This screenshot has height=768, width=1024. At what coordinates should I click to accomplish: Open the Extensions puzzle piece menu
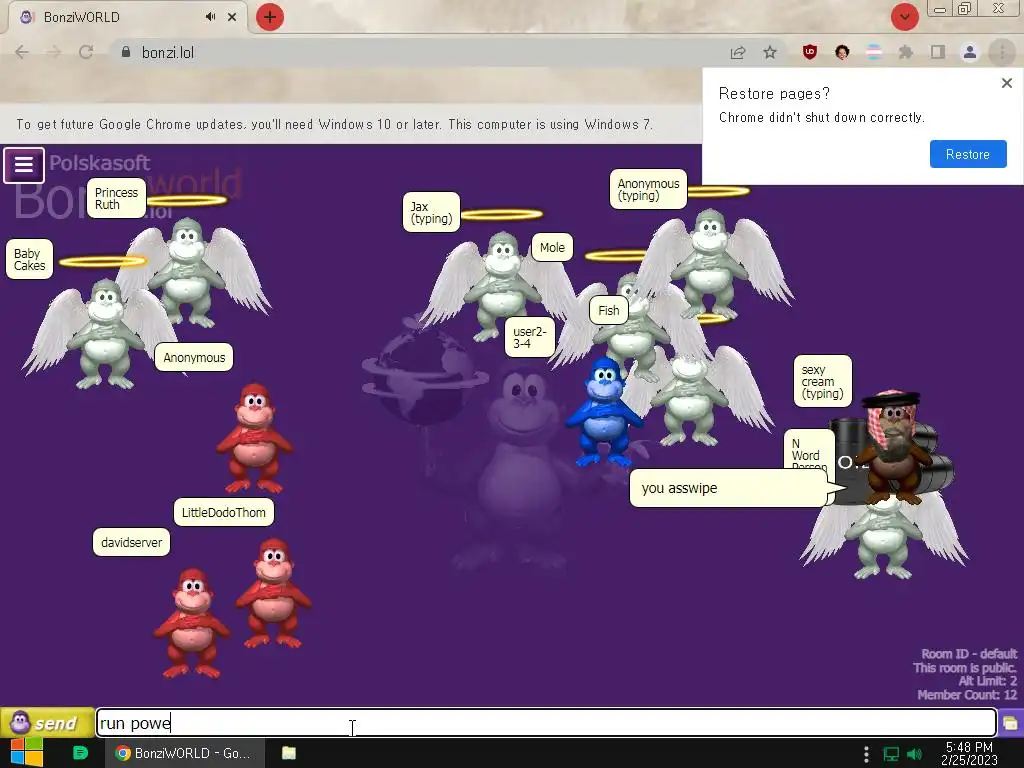906,52
